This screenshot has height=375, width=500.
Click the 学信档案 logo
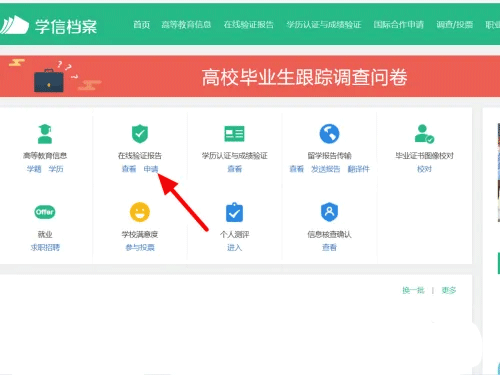[49, 25]
